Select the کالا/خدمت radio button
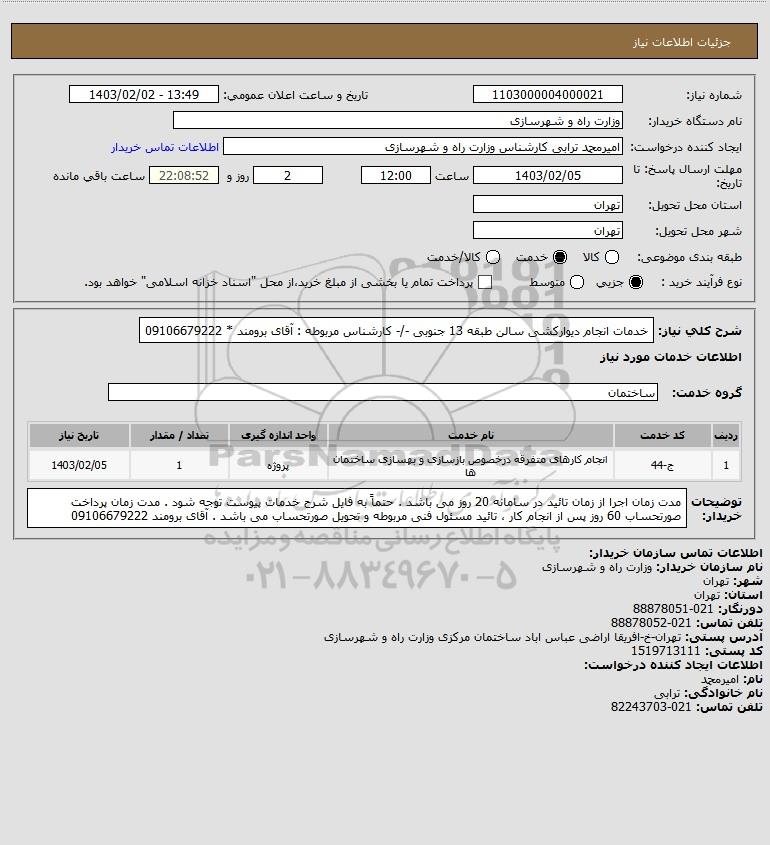770x845 pixels. pos(493,258)
